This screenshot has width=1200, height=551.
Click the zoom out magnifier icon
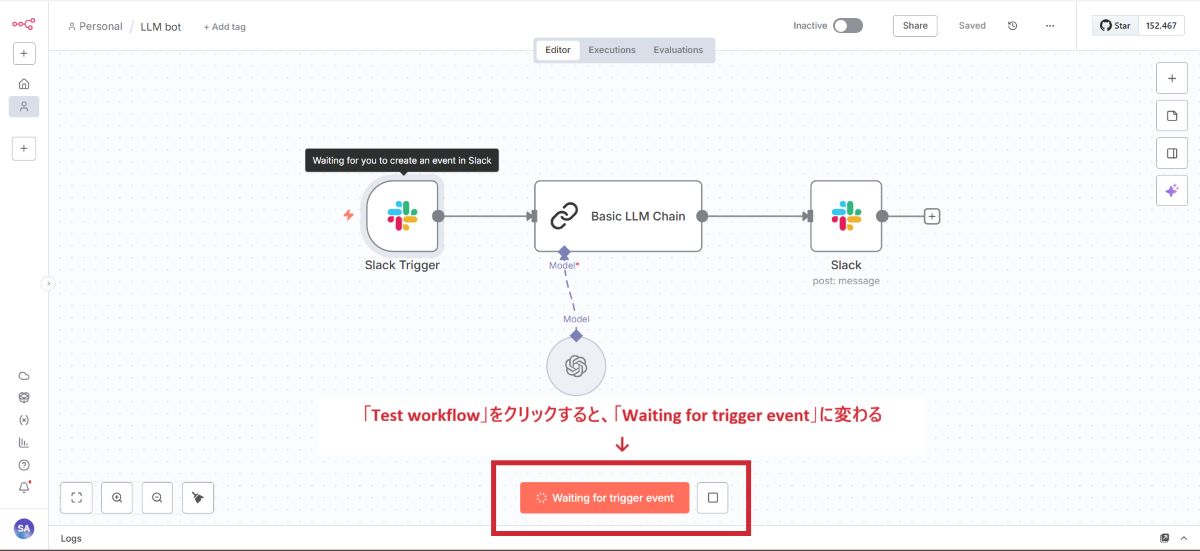157,497
